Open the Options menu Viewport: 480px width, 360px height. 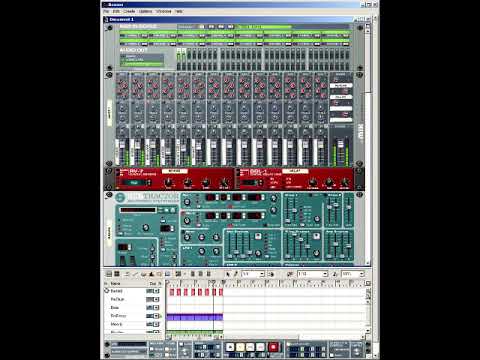(x=146, y=11)
